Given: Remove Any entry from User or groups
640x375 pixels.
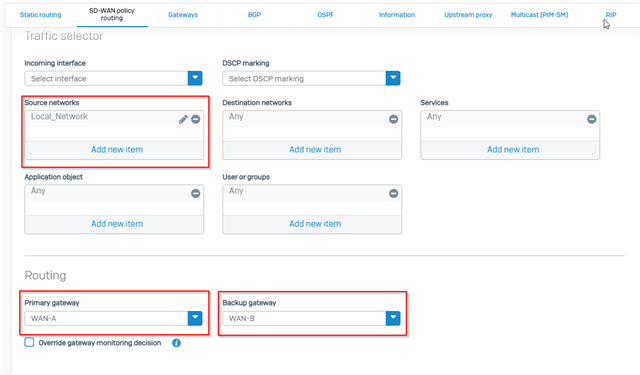Looking at the screenshot, I should [x=393, y=193].
